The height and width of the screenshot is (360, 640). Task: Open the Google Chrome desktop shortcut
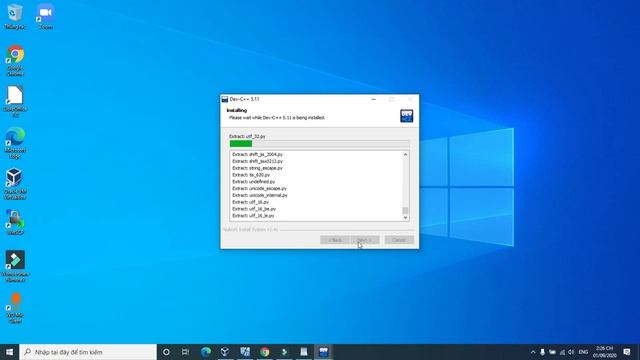15,60
